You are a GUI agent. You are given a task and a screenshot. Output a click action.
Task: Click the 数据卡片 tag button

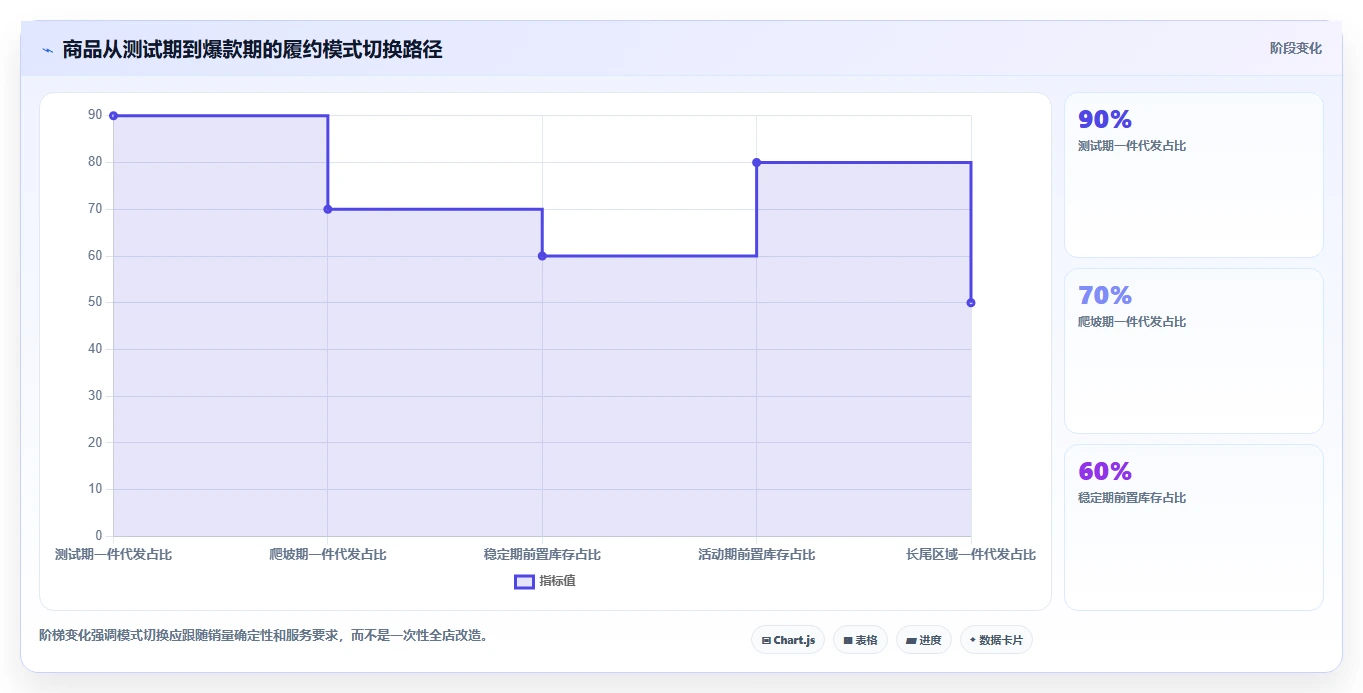click(x=996, y=640)
